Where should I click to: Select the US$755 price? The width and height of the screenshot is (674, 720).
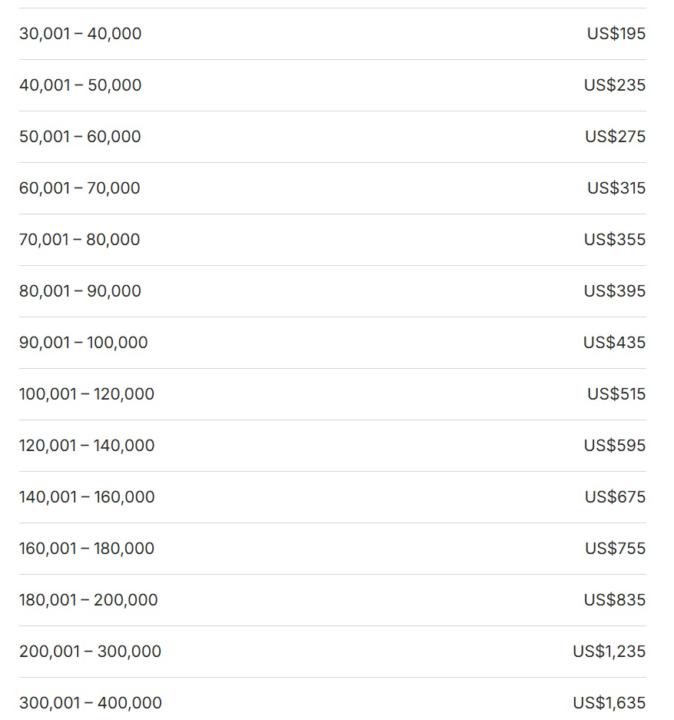(x=615, y=549)
